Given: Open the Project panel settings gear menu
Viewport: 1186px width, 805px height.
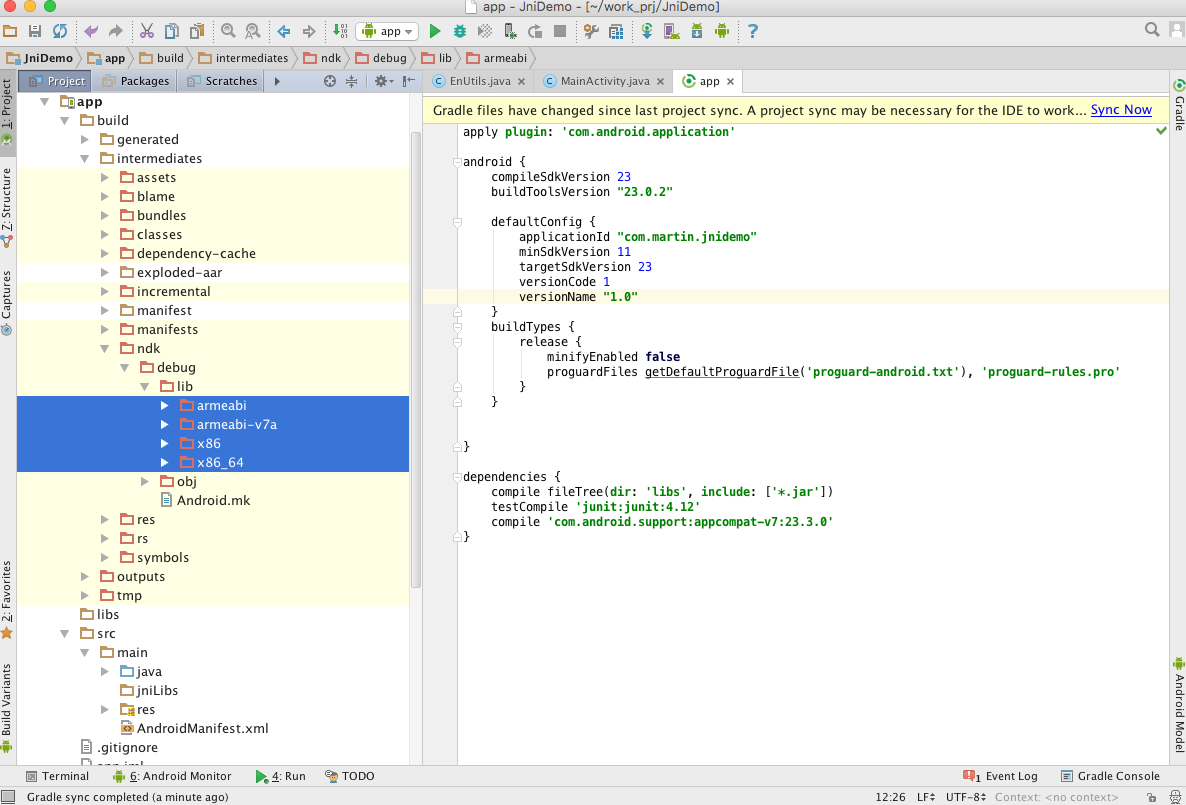Looking at the screenshot, I should click(382, 81).
